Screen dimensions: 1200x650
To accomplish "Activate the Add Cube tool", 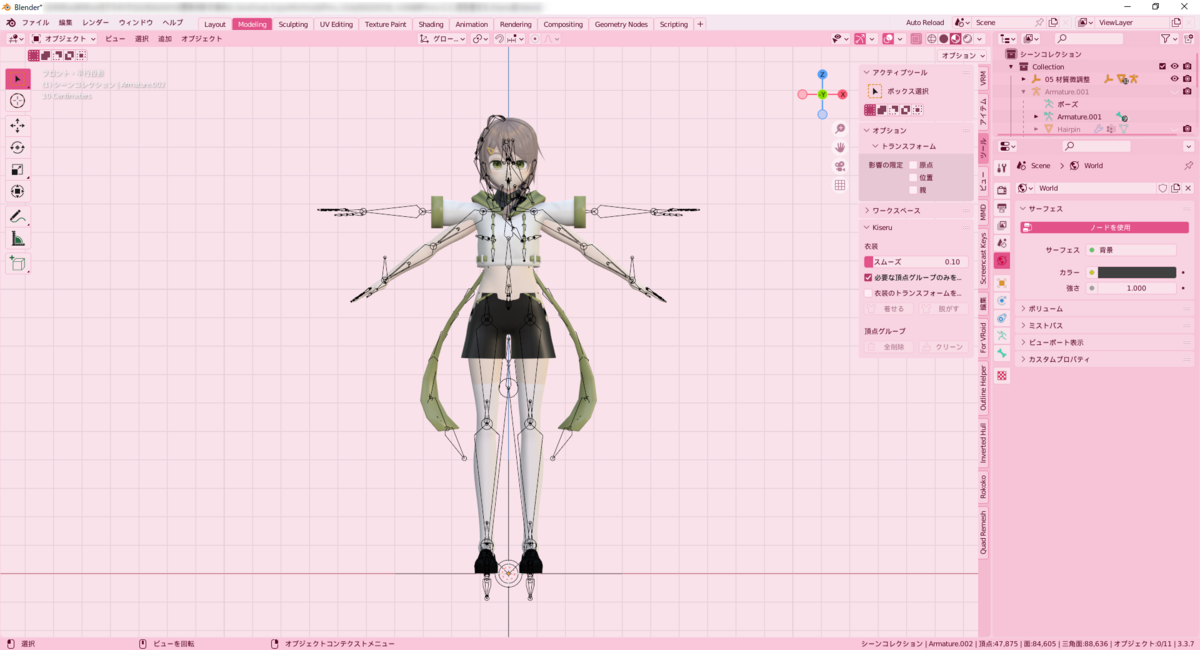I will (18, 263).
